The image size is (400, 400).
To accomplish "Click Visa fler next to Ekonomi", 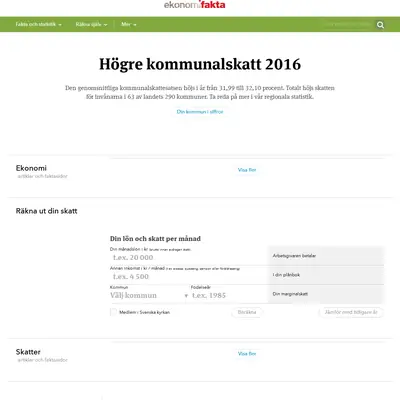I will [247, 170].
